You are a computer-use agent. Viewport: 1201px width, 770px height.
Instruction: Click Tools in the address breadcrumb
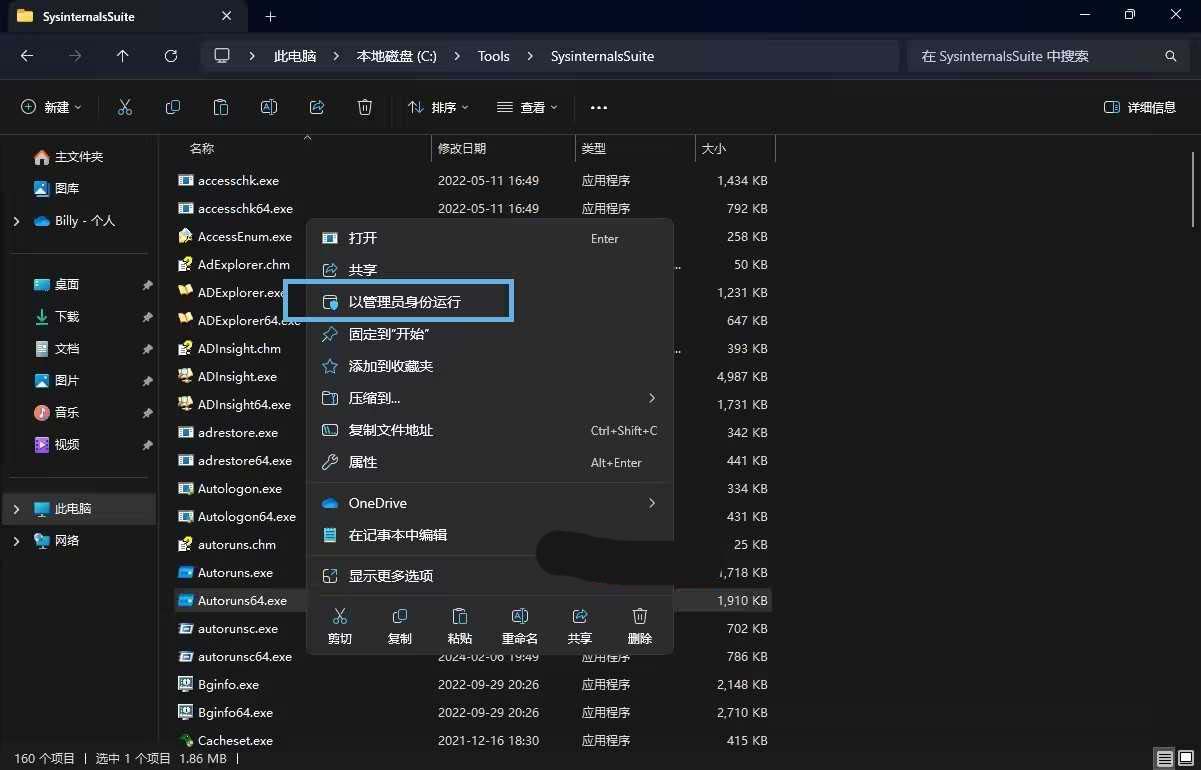493,56
